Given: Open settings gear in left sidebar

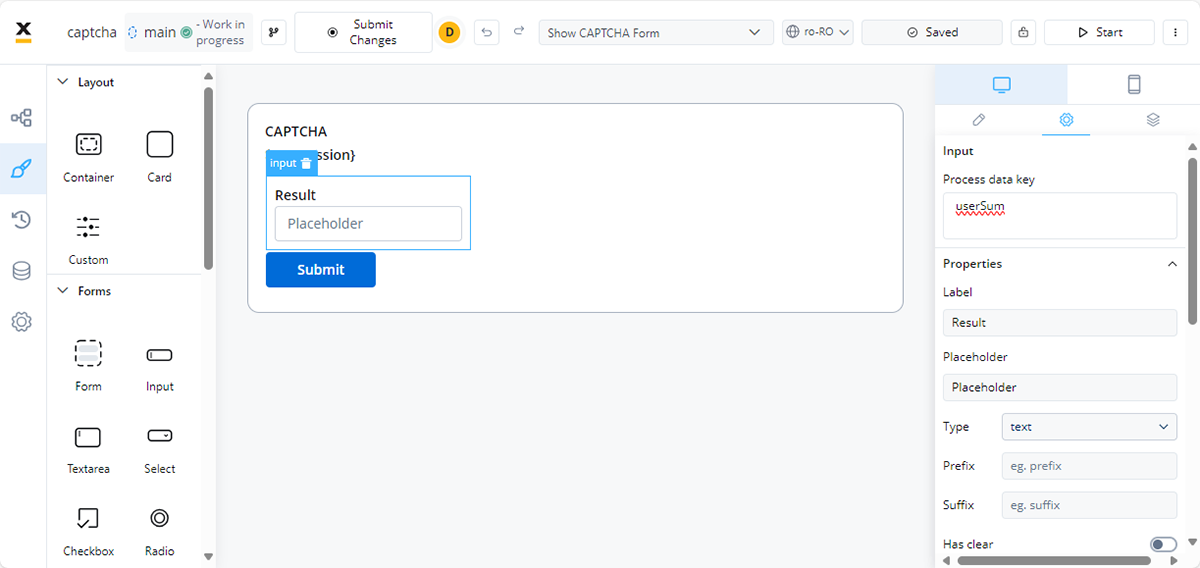Looking at the screenshot, I should (x=22, y=322).
